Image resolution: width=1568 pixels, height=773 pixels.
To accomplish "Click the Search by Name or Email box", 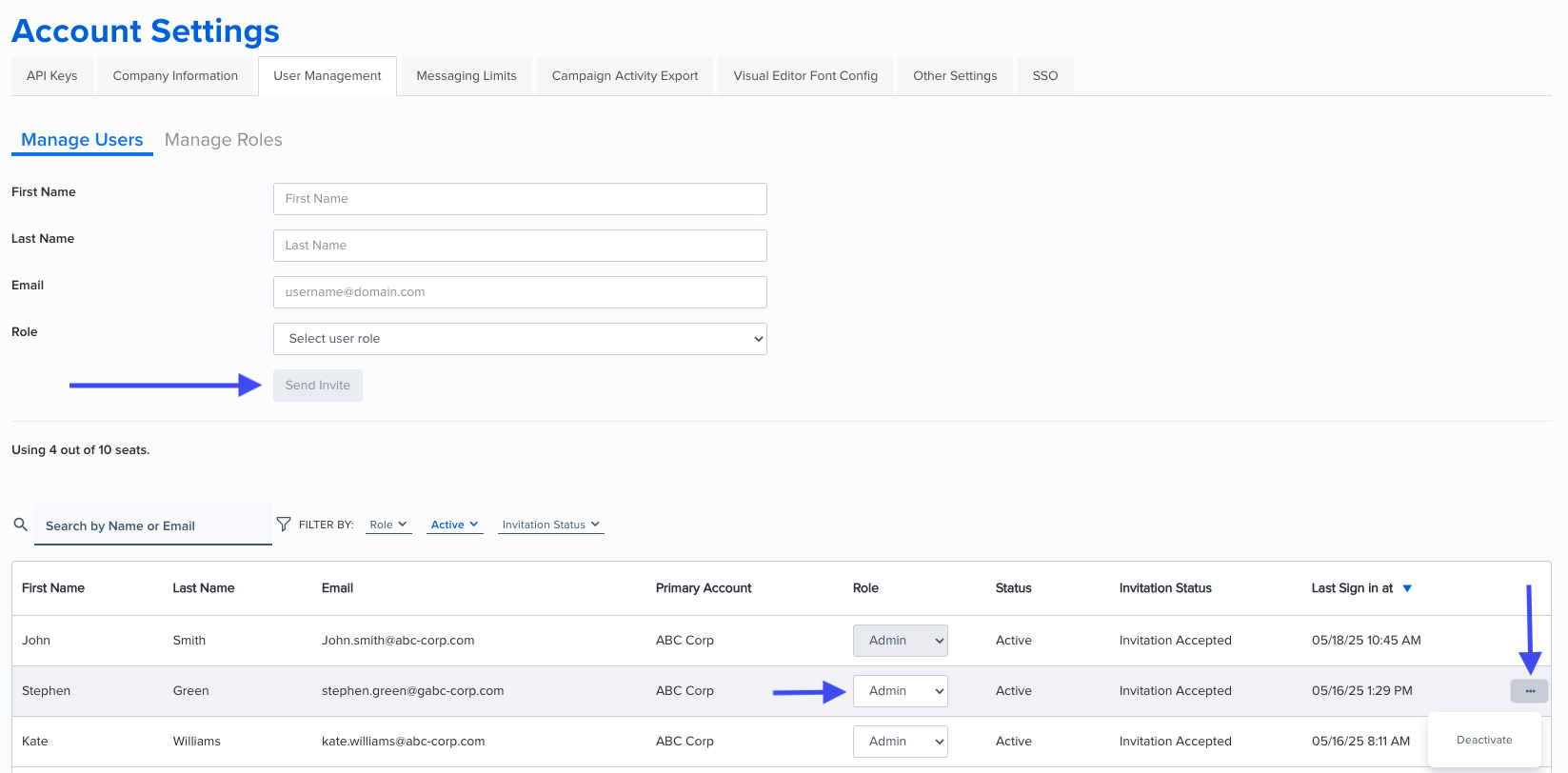I will 153,525.
